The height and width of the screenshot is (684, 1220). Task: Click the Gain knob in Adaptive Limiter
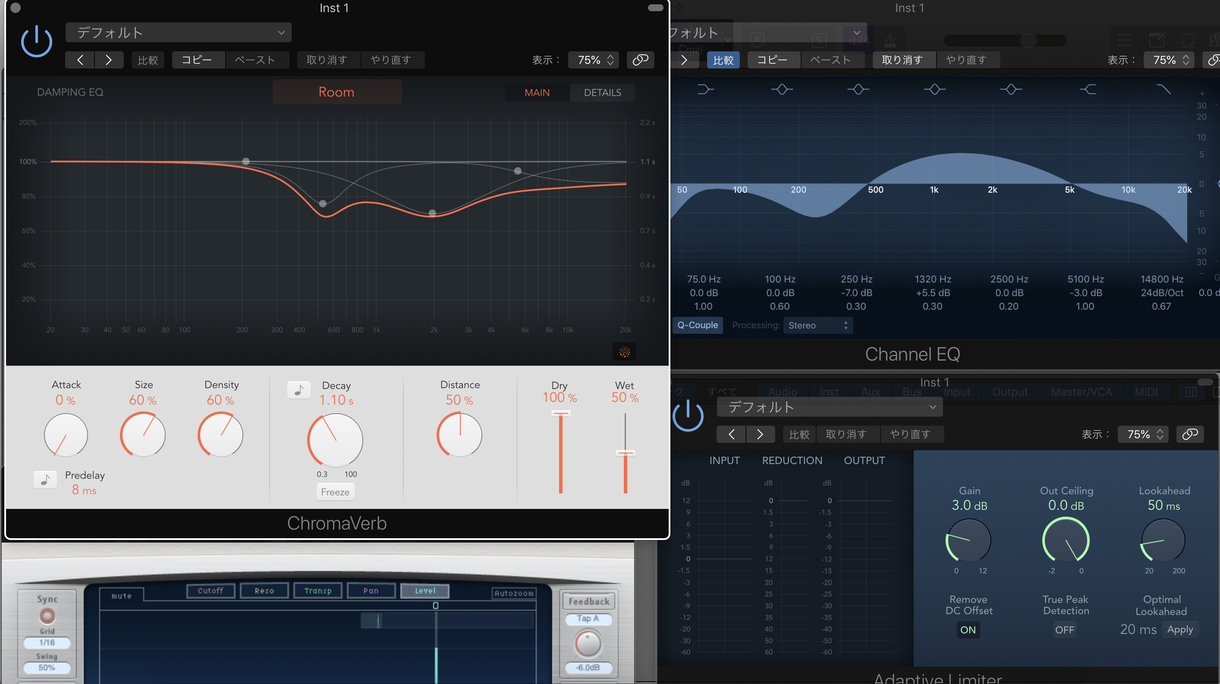968,541
